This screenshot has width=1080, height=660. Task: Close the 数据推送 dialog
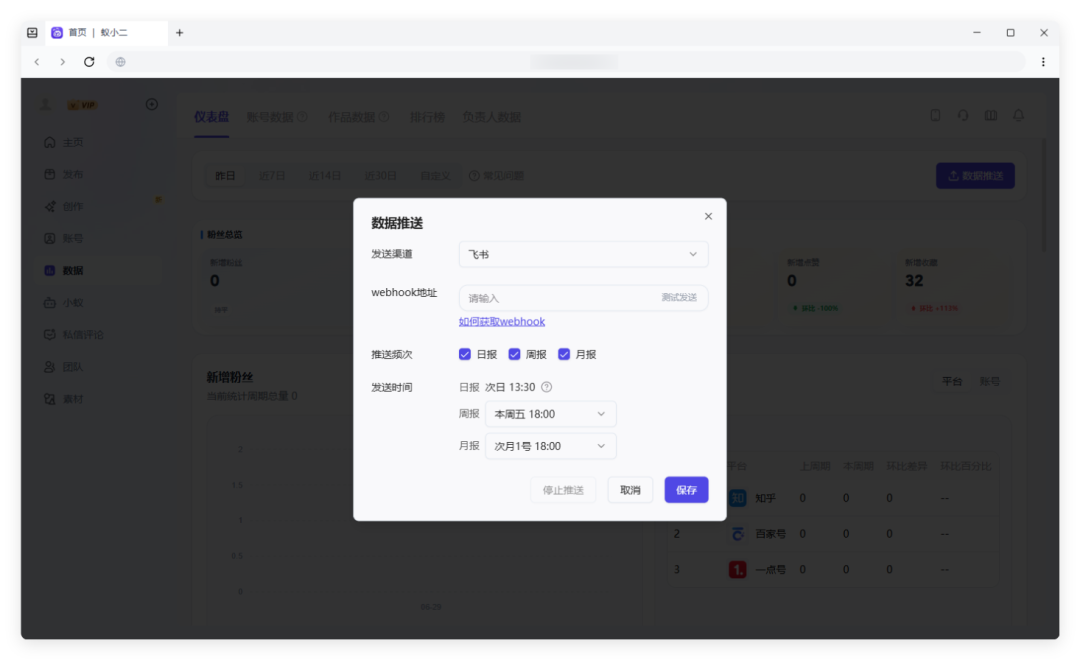pos(708,216)
